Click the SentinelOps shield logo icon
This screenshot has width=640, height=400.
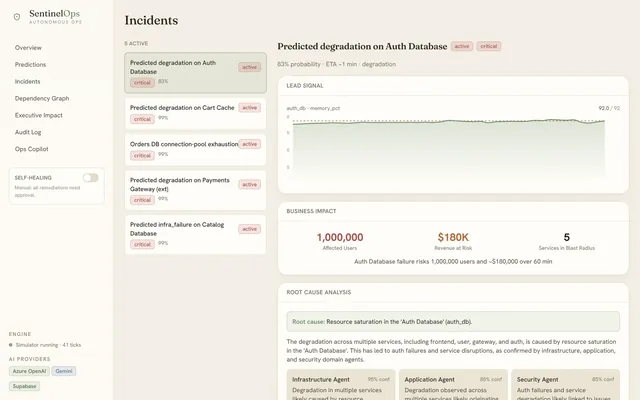17,17
